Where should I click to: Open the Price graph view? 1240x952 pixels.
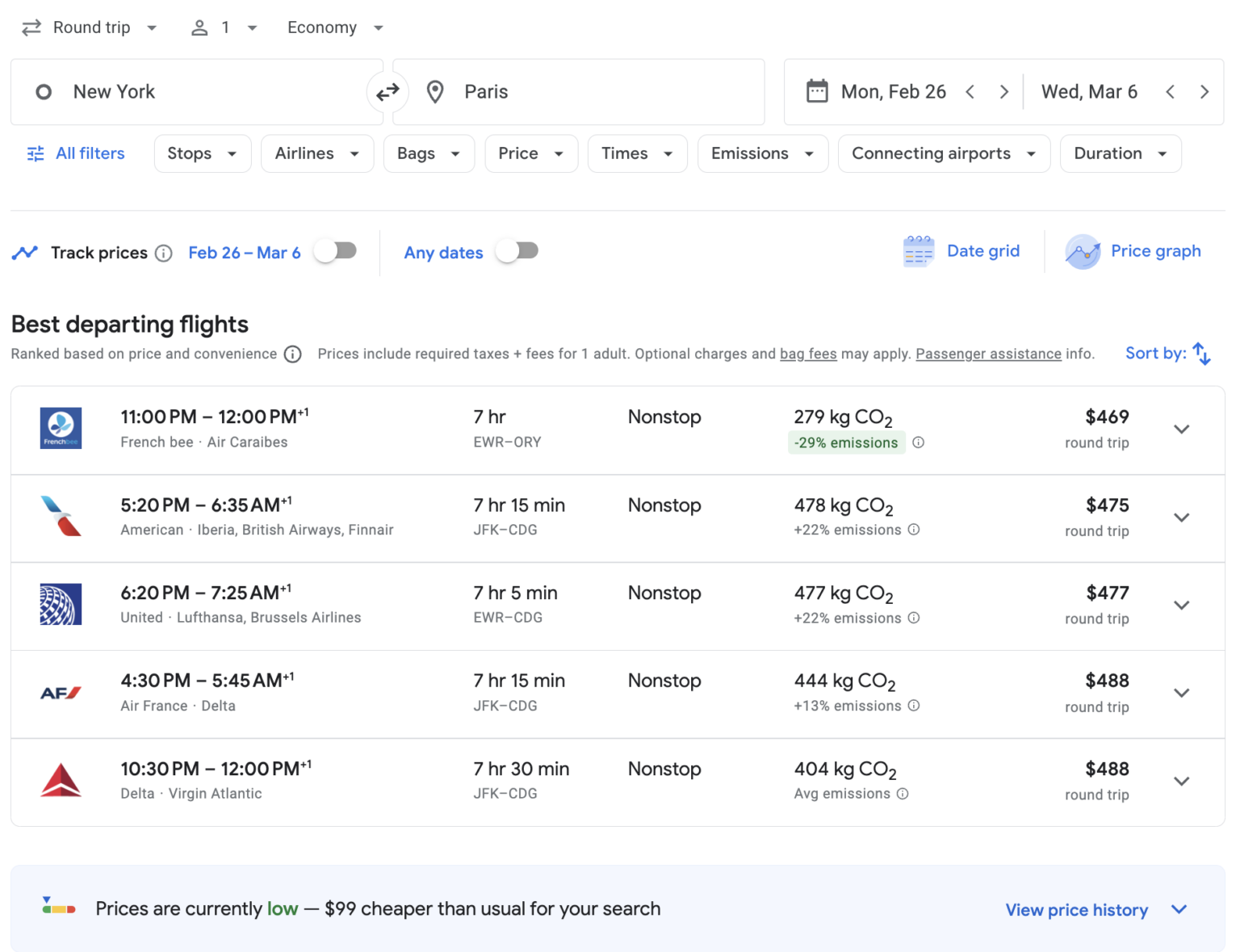1133,251
